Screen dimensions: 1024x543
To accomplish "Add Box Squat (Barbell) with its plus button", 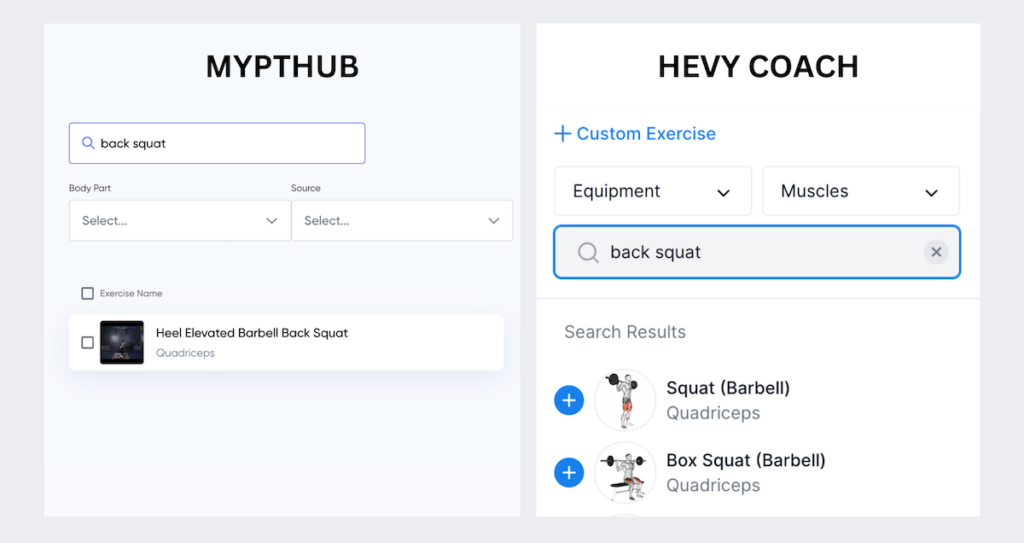I will point(569,472).
